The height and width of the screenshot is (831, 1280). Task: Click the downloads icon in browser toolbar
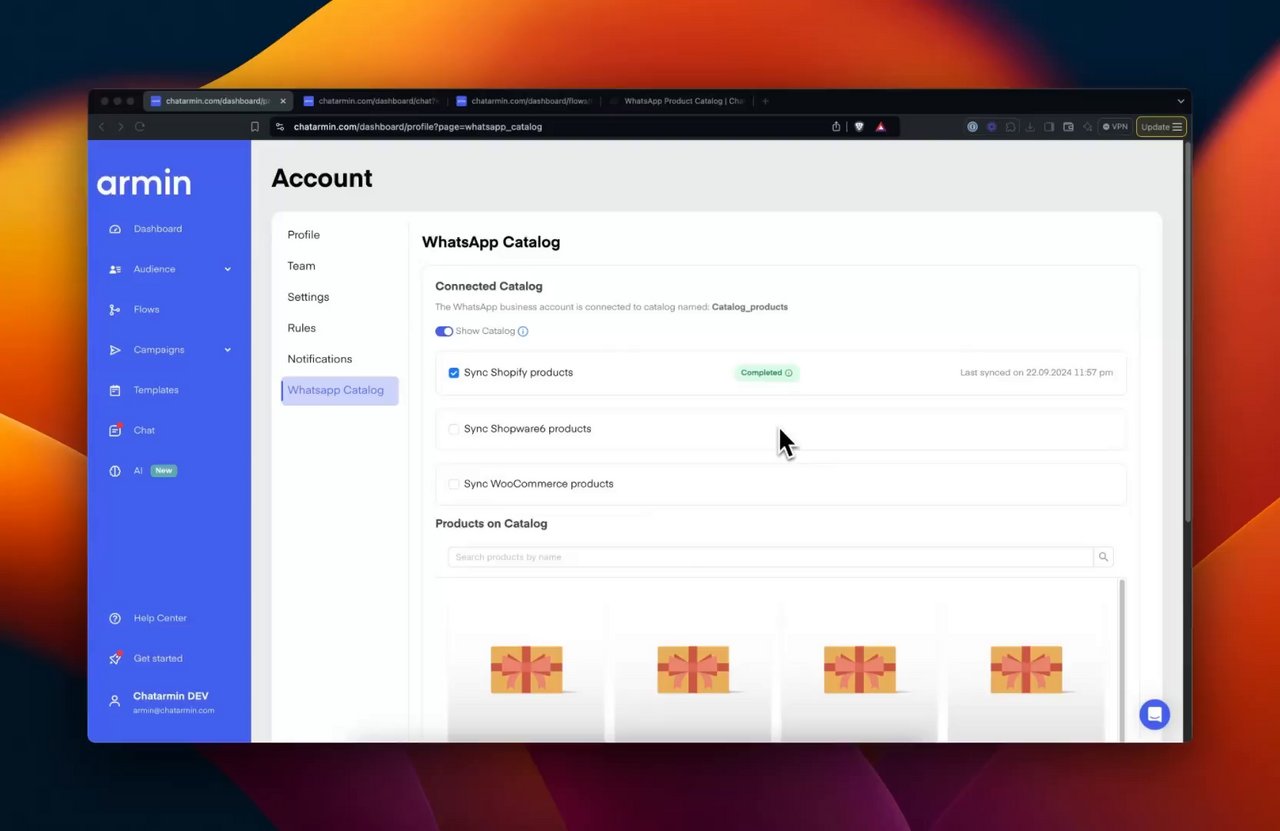(x=1030, y=127)
